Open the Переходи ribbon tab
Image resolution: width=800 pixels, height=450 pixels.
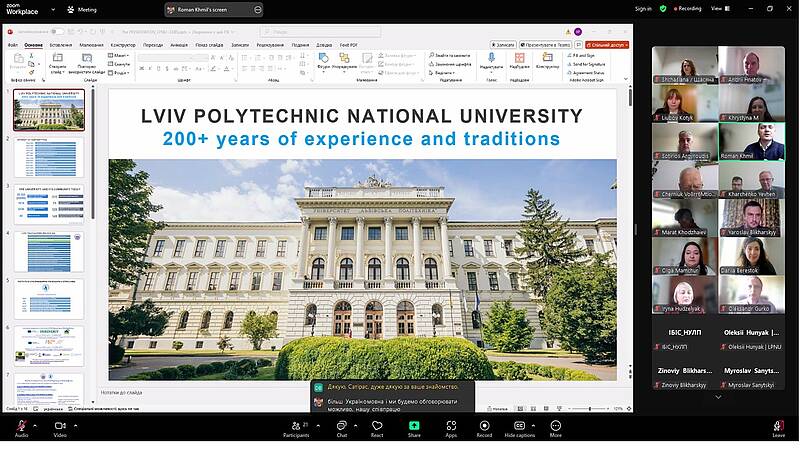[x=153, y=45]
